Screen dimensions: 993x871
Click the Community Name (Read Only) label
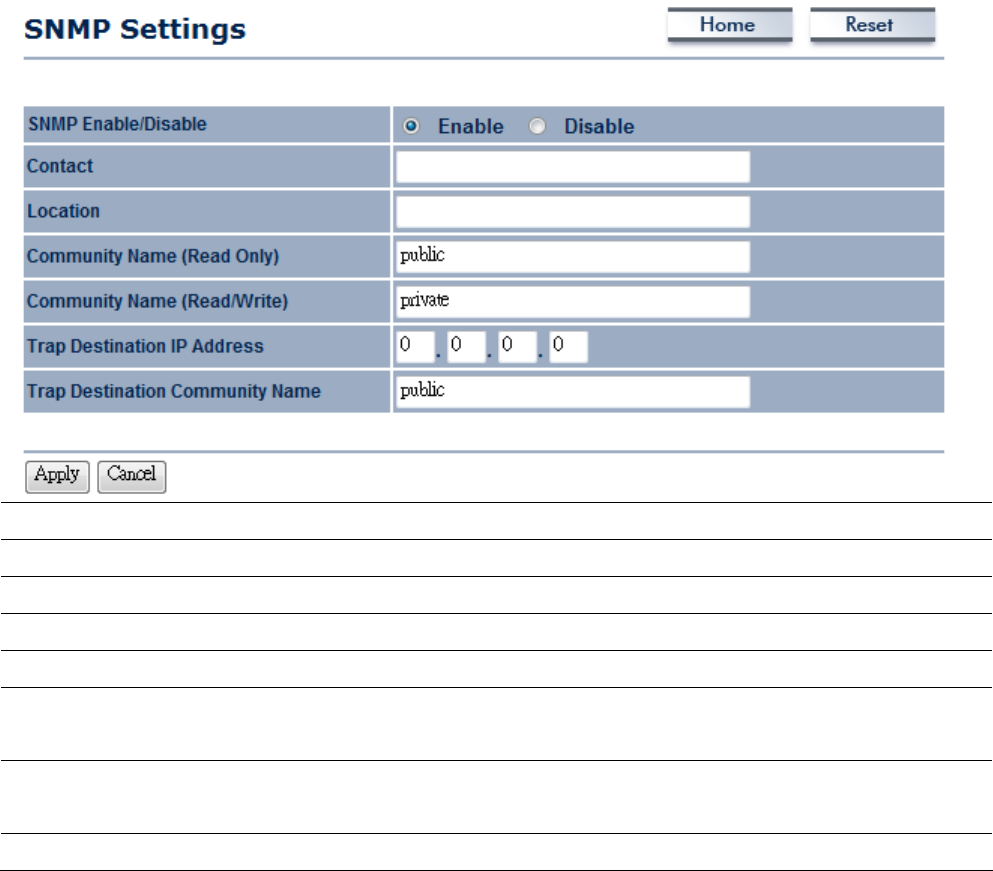click(153, 256)
